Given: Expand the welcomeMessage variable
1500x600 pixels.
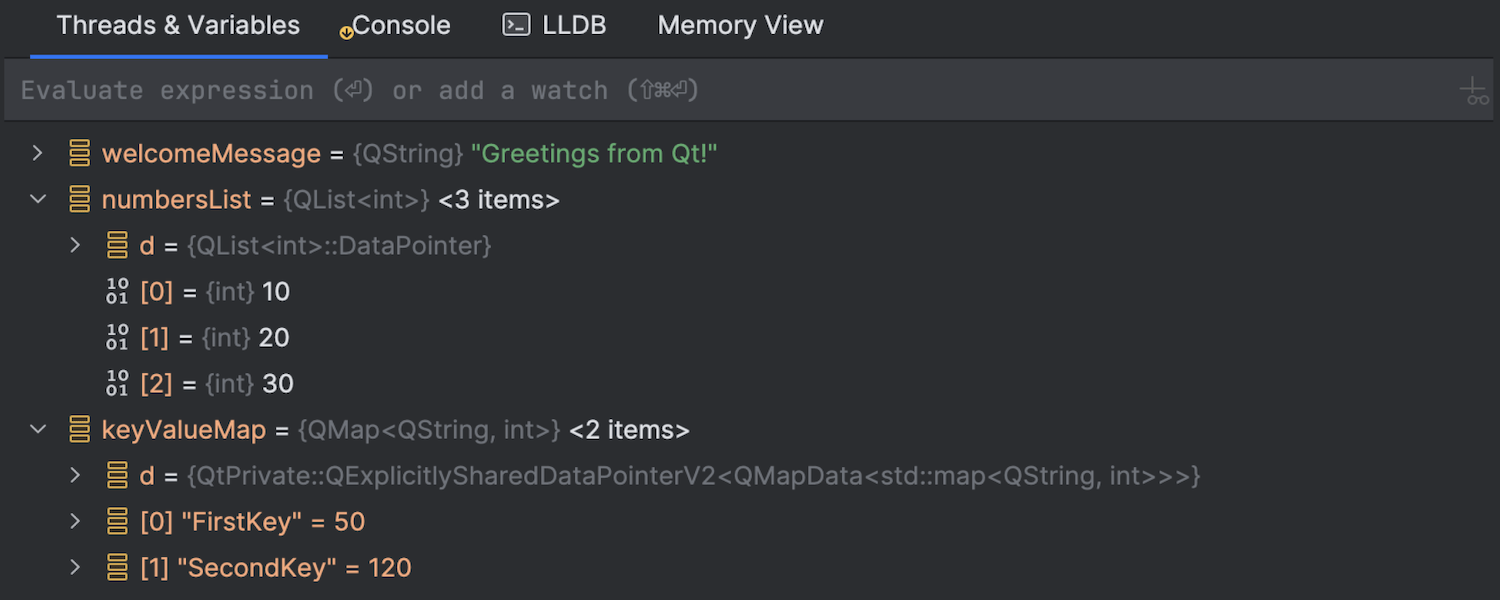Looking at the screenshot, I should (38, 154).
